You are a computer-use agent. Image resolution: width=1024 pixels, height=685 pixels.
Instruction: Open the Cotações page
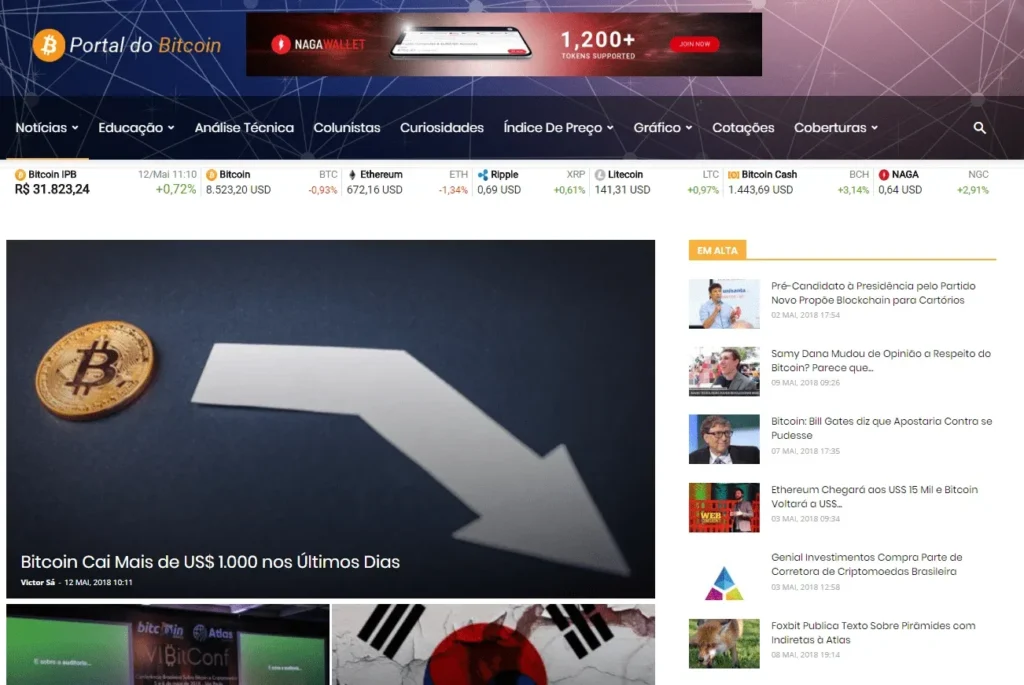[743, 128]
